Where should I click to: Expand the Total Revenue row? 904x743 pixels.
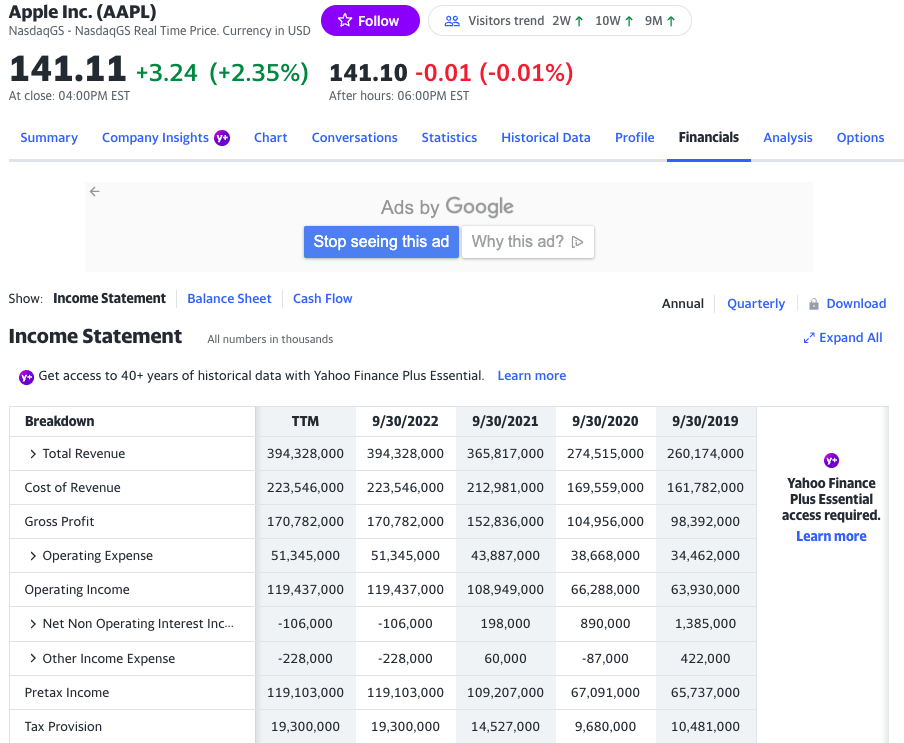coord(33,454)
